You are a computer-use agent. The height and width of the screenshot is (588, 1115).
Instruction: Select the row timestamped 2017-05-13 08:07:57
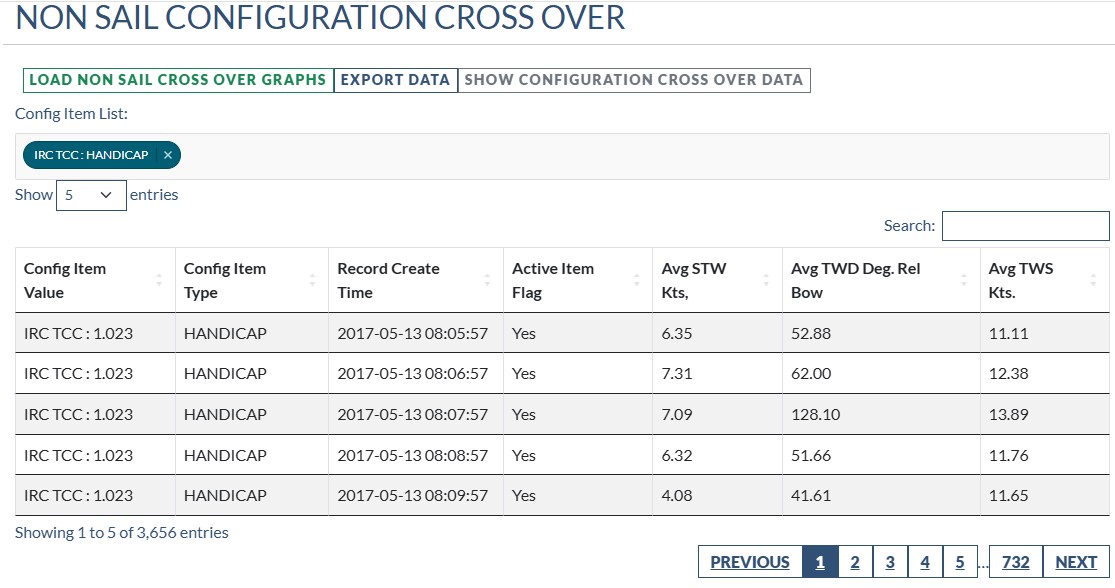[412, 414]
